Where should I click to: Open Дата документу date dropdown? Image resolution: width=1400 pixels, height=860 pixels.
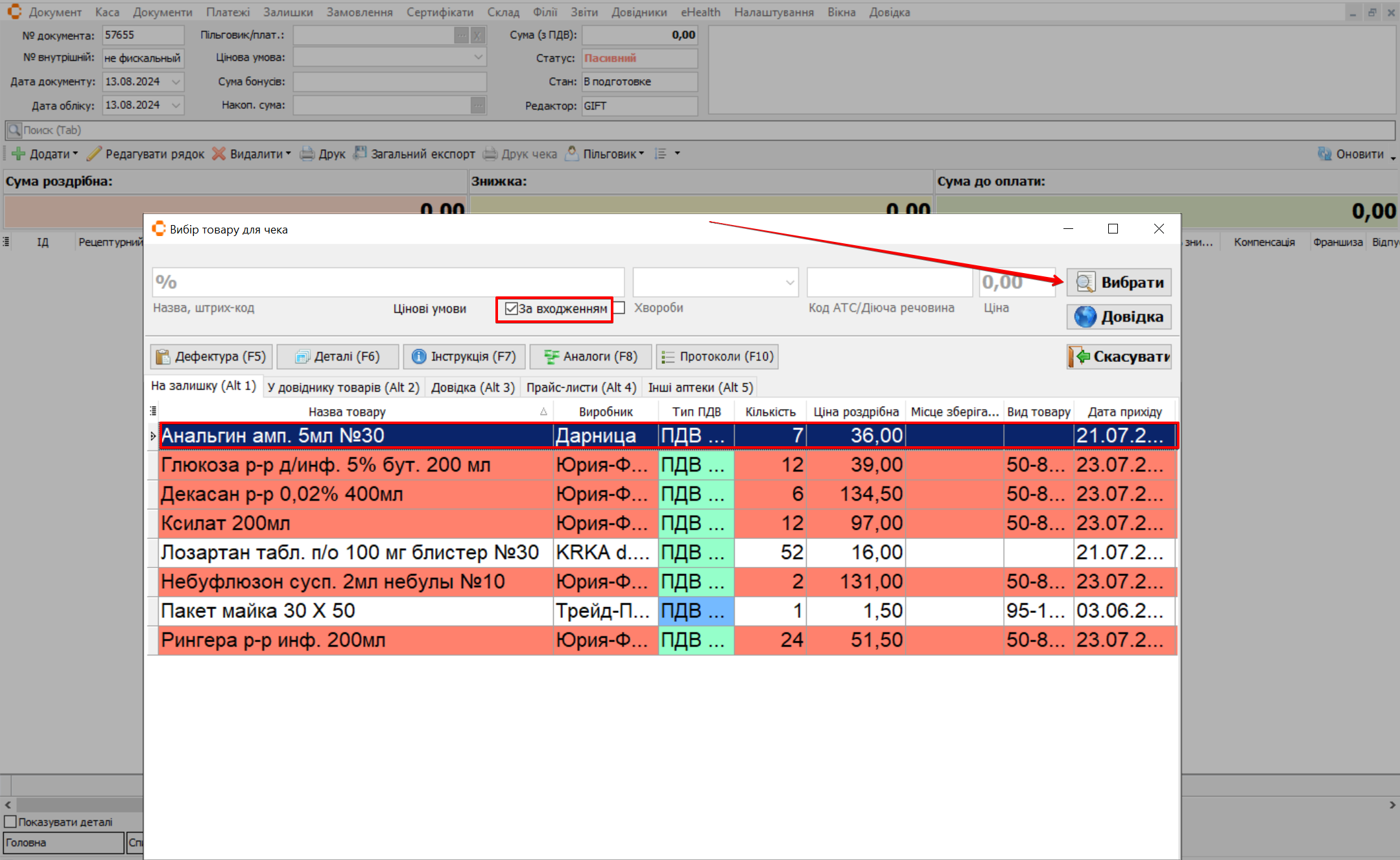[176, 82]
